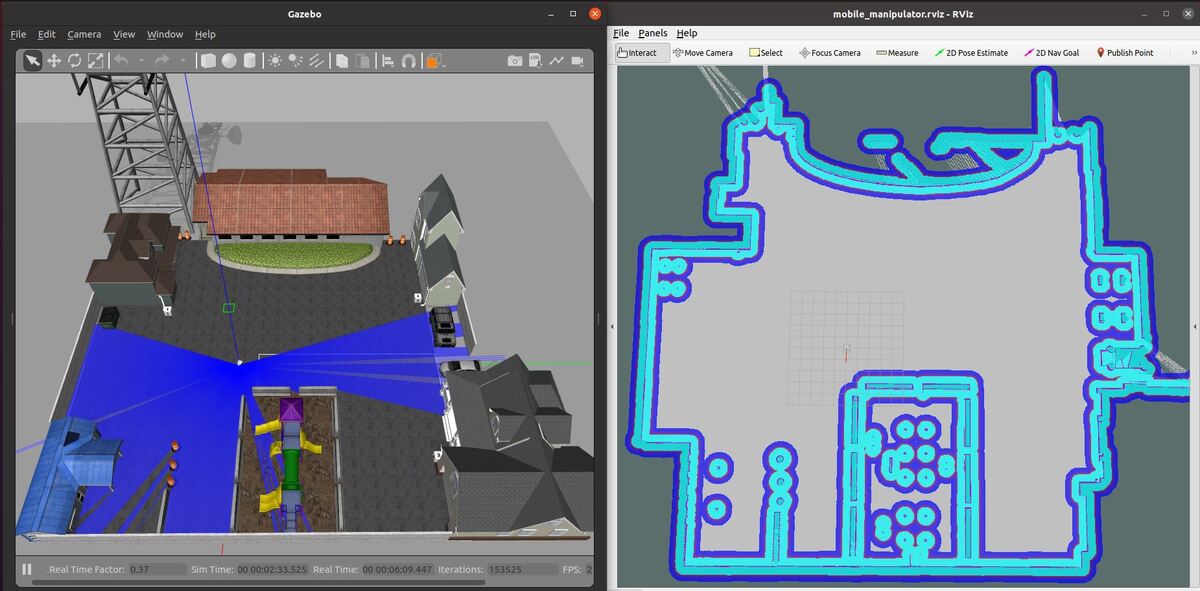Capture a screenshot with the camera icon
Viewport: 1200px width, 591px height.
click(513, 60)
